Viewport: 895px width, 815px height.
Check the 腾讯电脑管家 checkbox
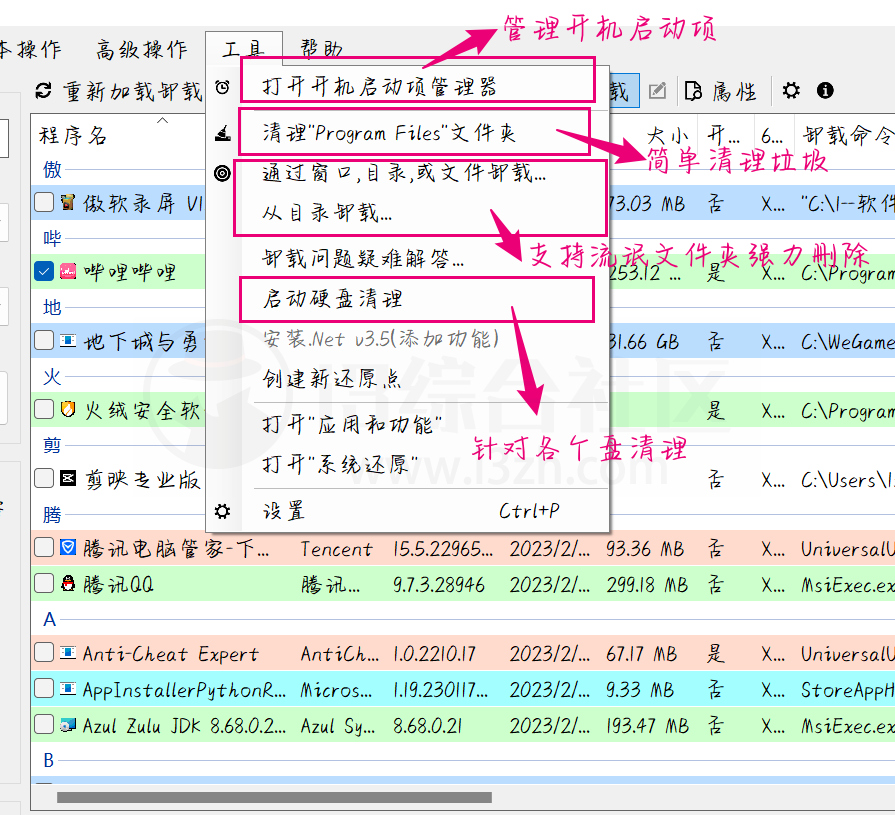tap(44, 548)
